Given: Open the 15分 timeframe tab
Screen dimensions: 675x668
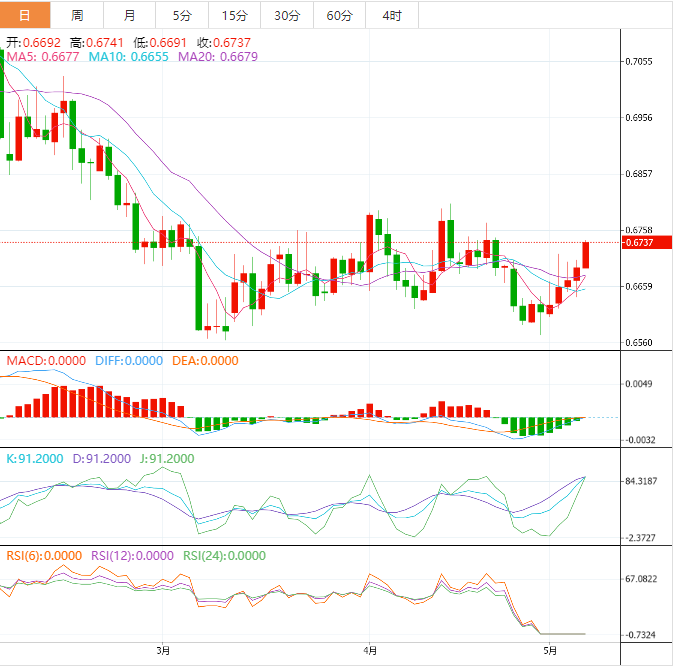Looking at the screenshot, I should 235,15.
